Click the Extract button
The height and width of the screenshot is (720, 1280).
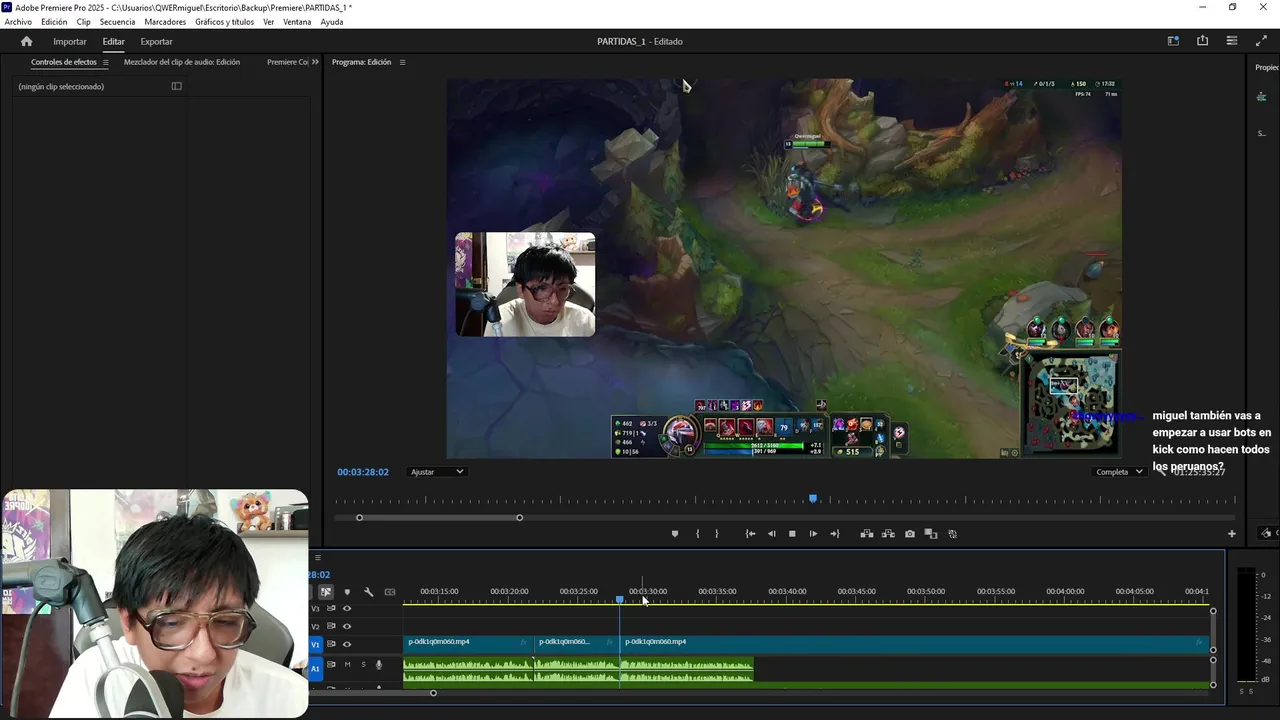888,534
